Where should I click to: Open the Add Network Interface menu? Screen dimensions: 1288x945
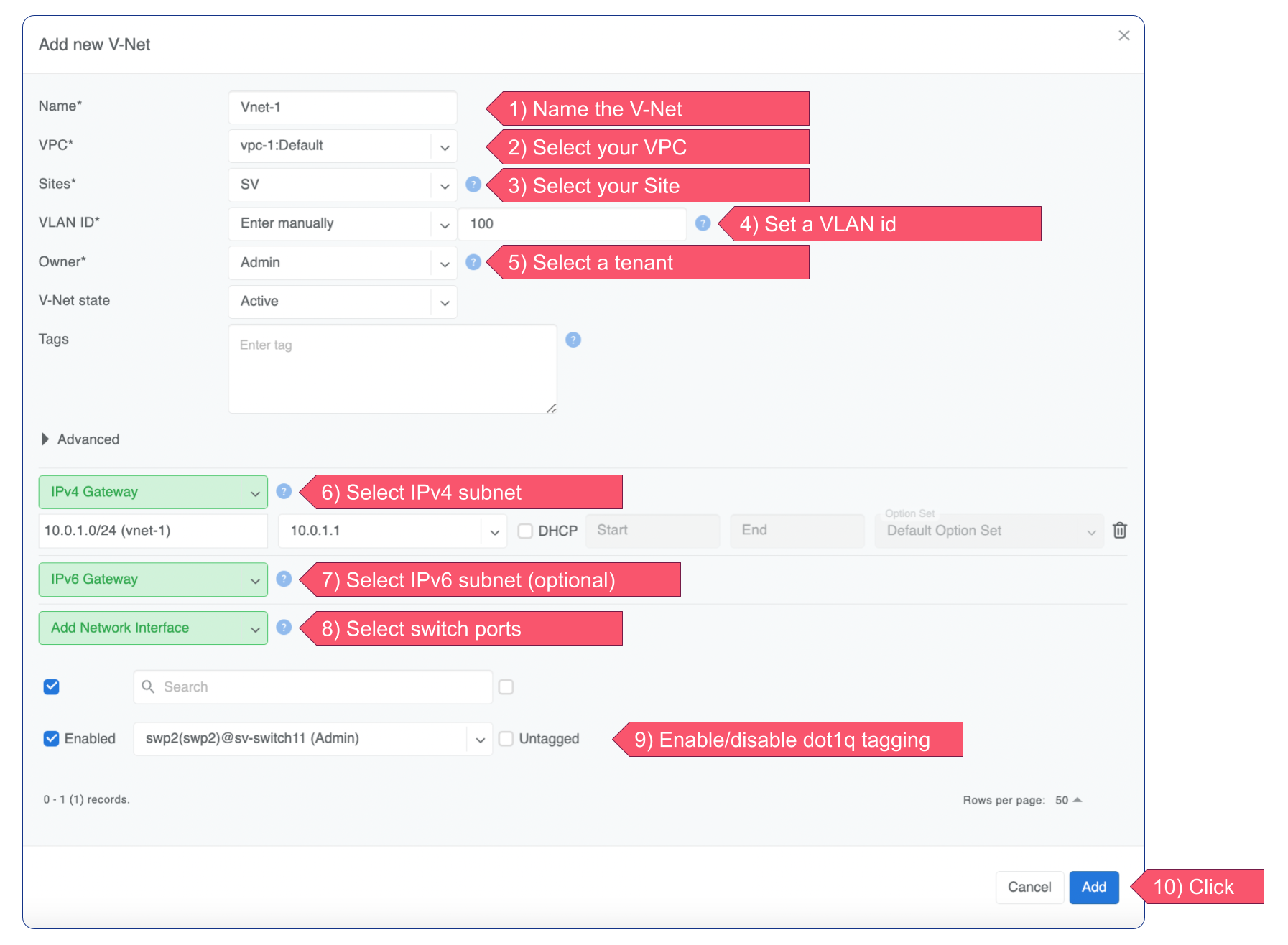153,628
